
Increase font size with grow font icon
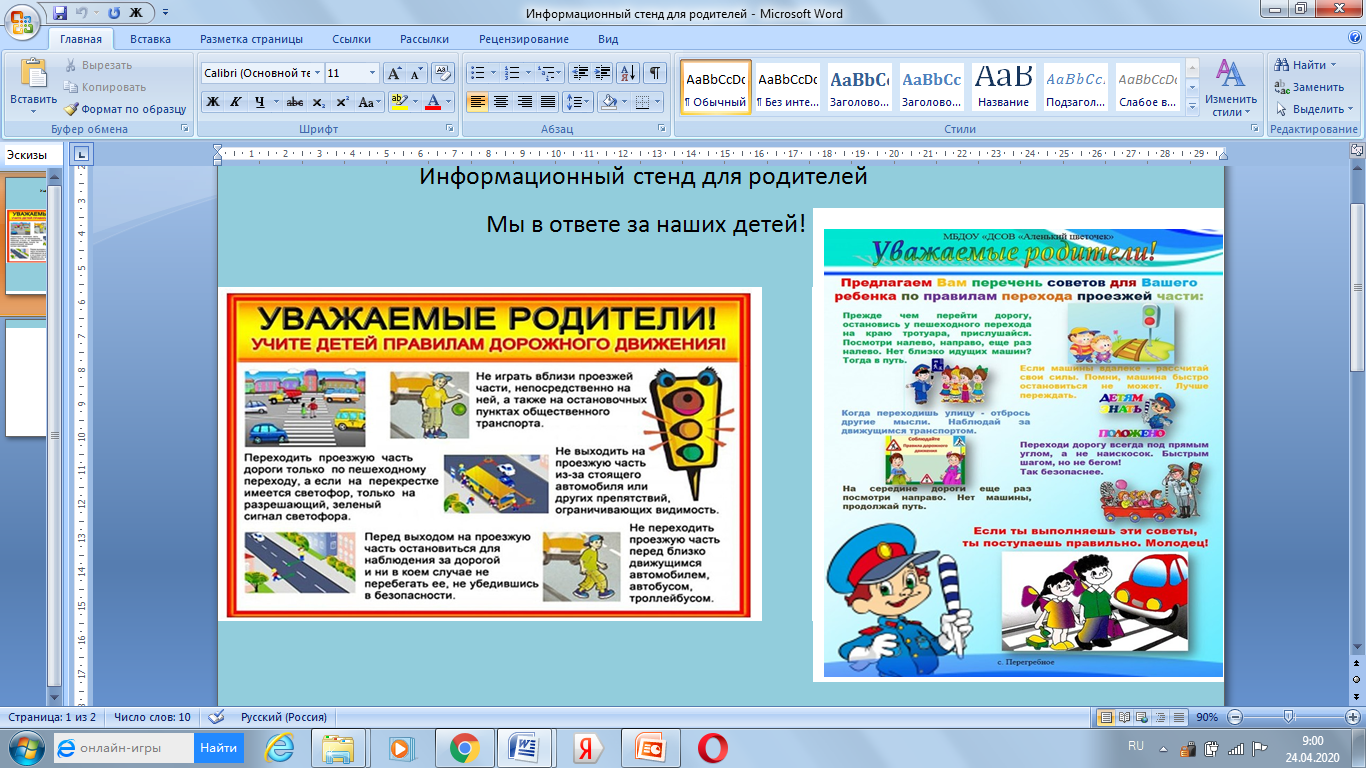point(394,73)
